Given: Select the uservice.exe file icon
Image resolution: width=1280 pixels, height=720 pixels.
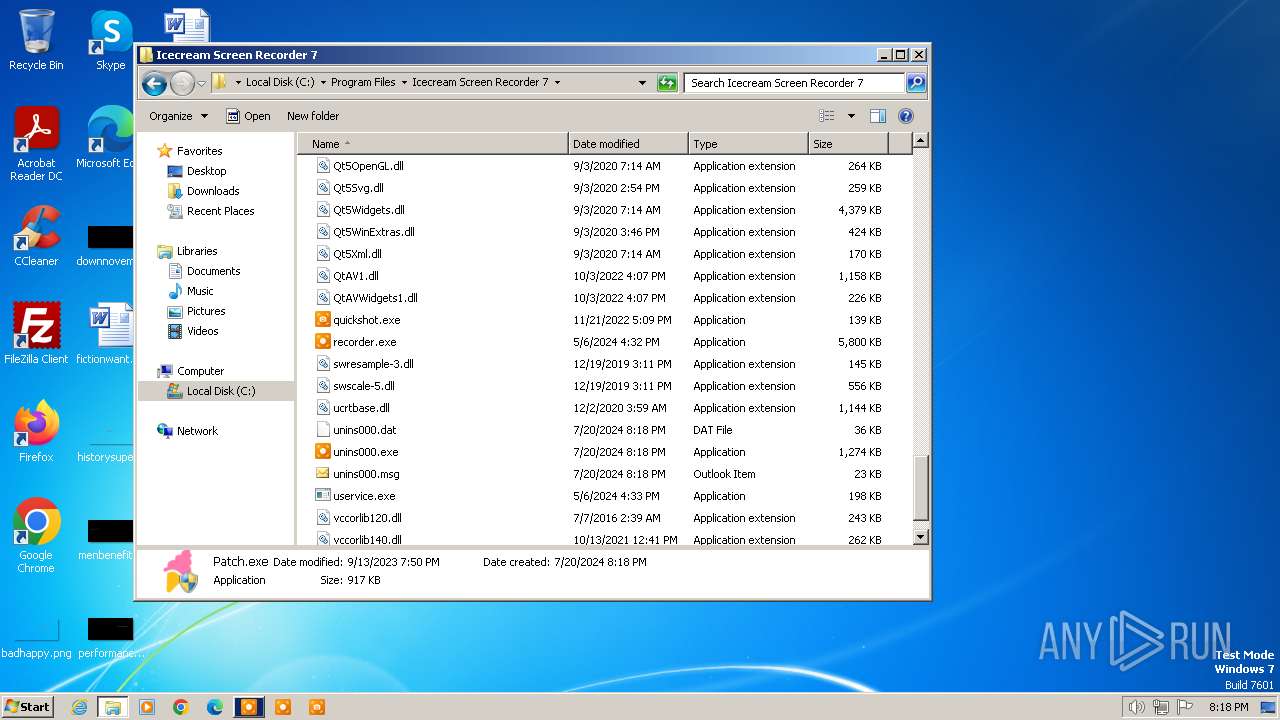Looking at the screenshot, I should click(x=323, y=496).
